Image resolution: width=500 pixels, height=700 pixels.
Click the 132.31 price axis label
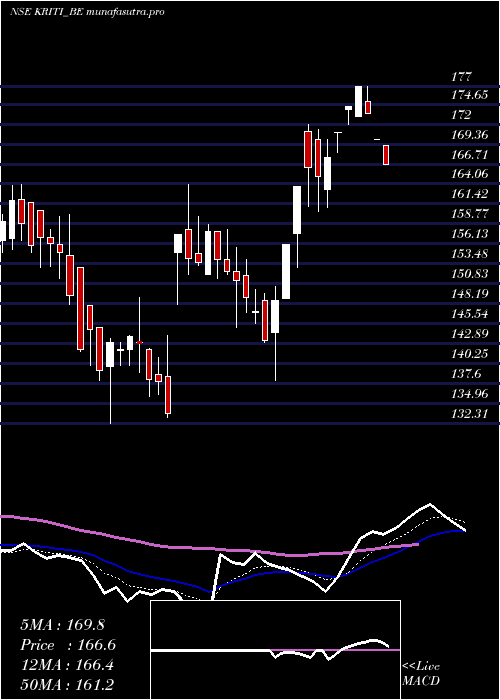(x=469, y=413)
